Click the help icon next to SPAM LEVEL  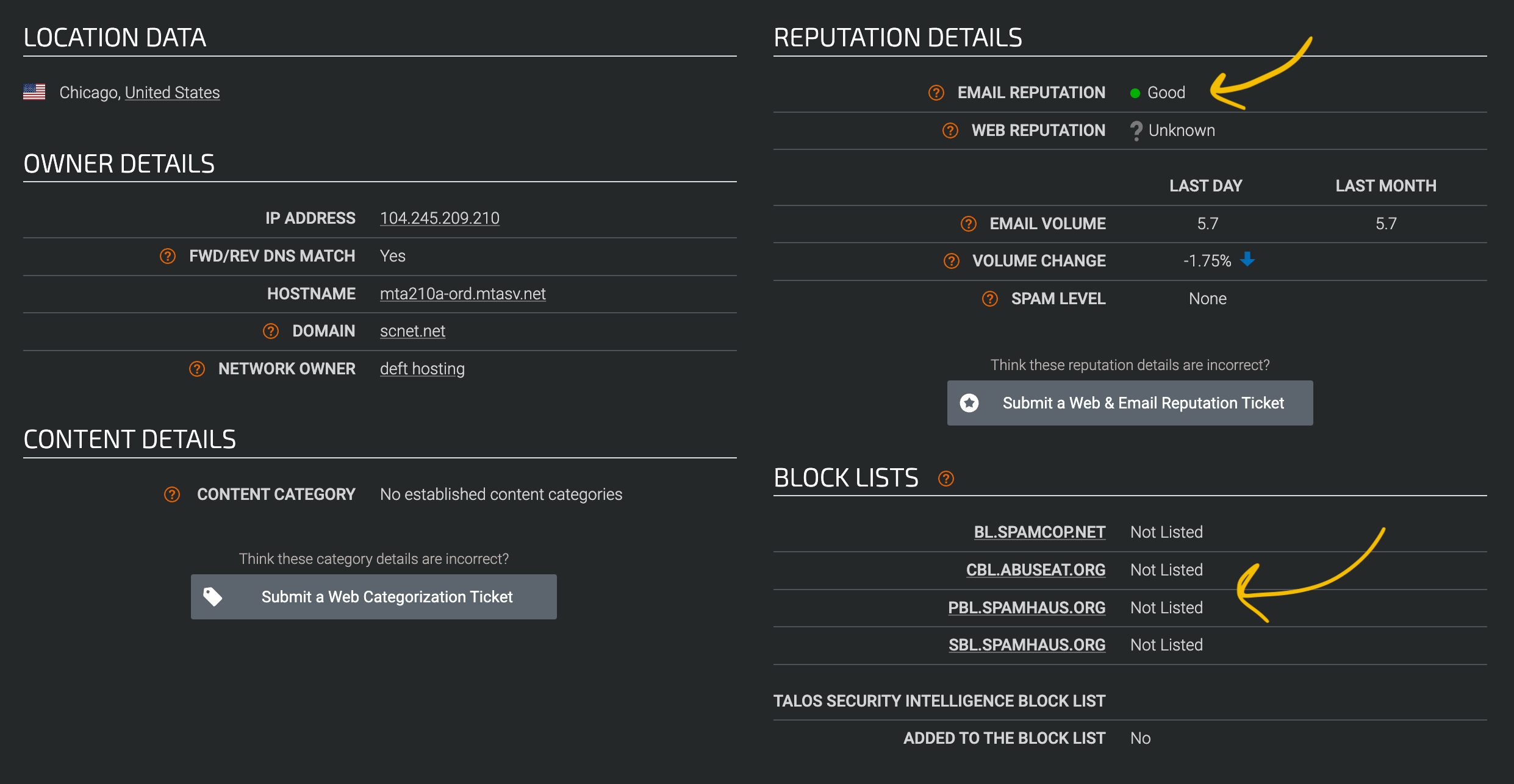pos(989,298)
